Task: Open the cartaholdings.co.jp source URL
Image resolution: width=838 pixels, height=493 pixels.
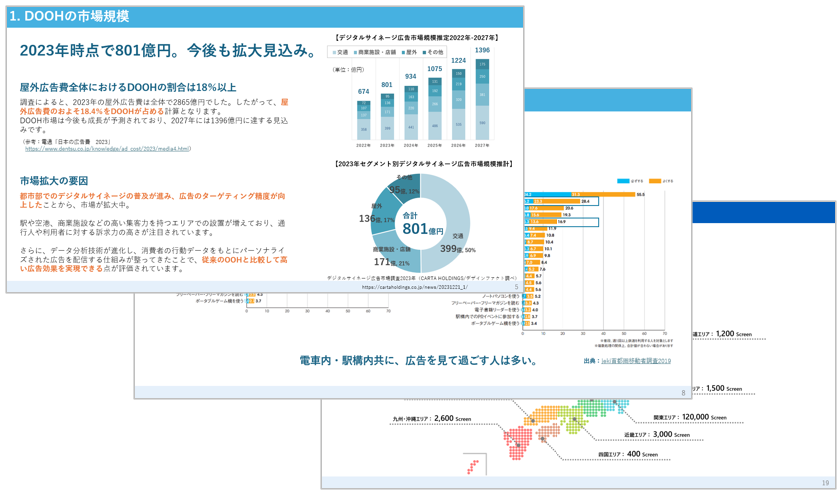Action: (424, 286)
